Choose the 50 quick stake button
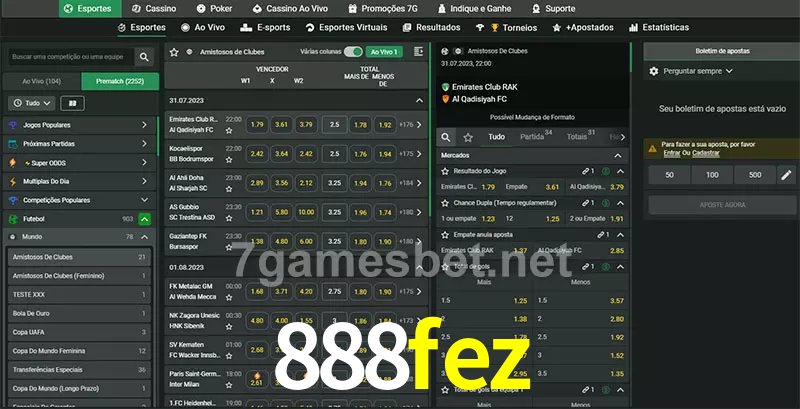Viewport: 800px width, 409px height. (669, 175)
